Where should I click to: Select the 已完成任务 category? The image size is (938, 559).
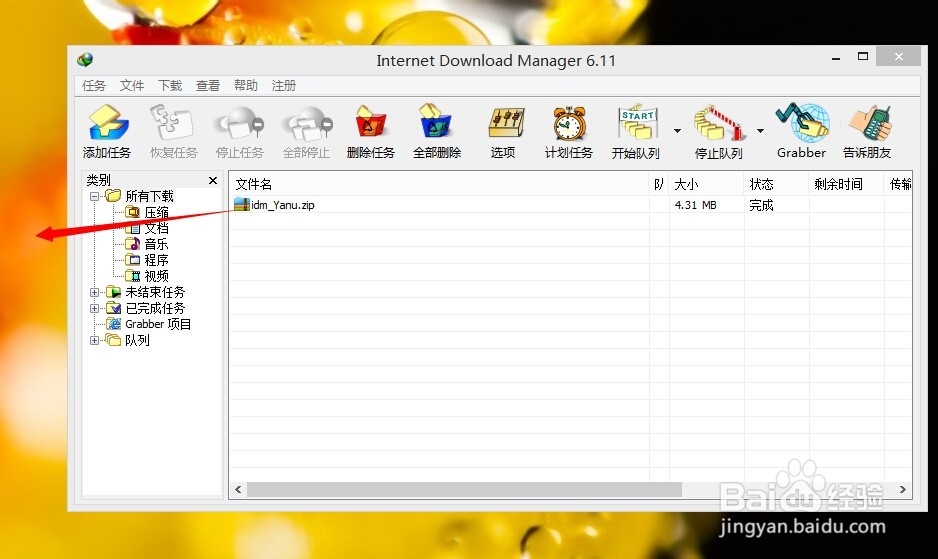[156, 308]
